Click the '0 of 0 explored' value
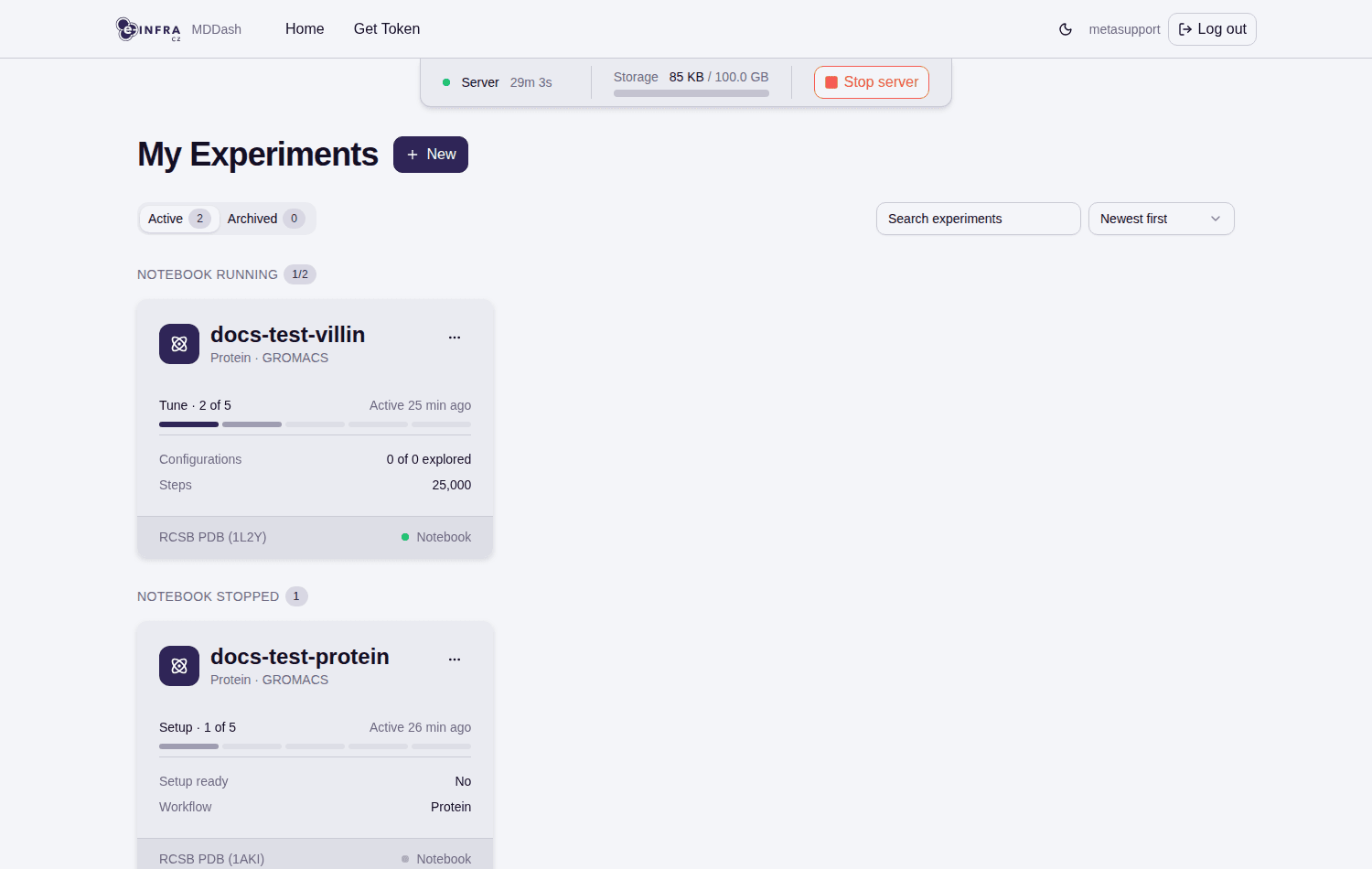 click(x=429, y=459)
